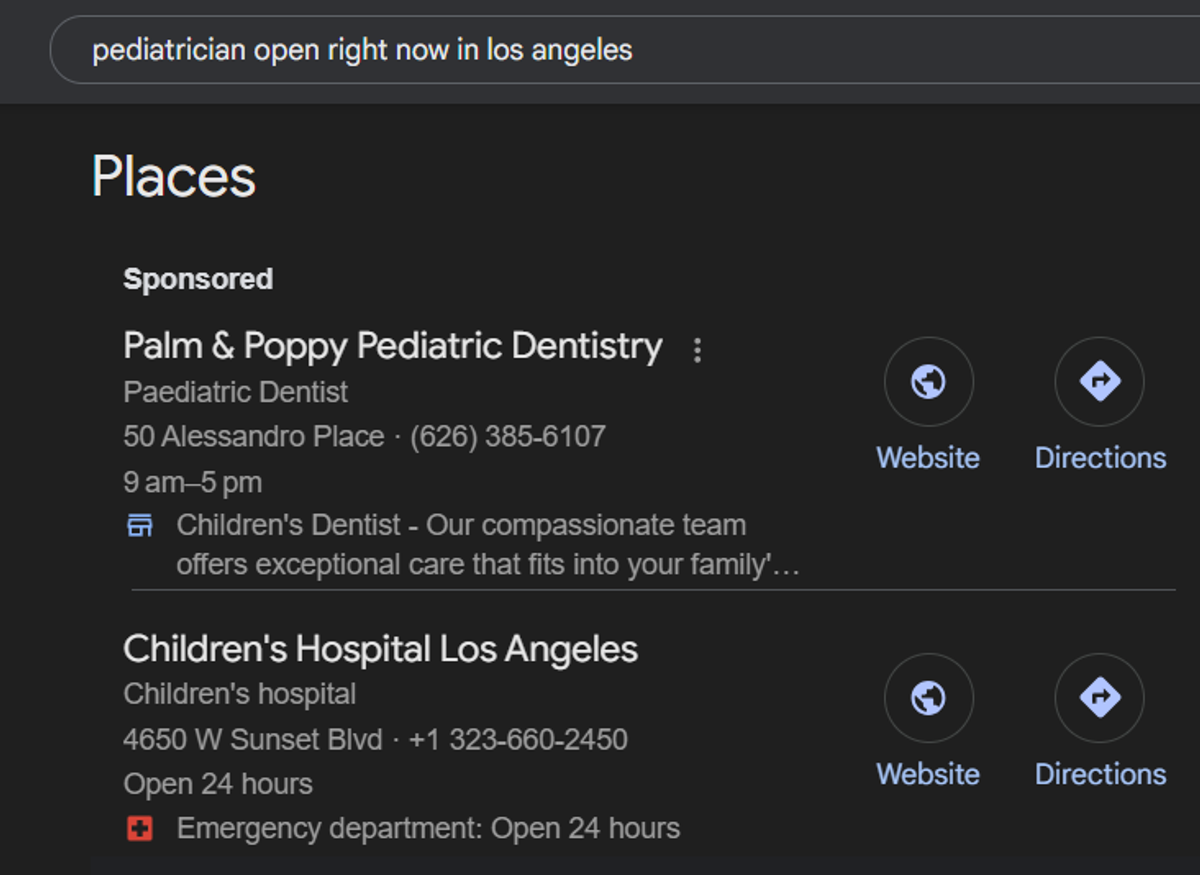Open the three-dot menu beside Palm & Poppy

[x=698, y=350]
